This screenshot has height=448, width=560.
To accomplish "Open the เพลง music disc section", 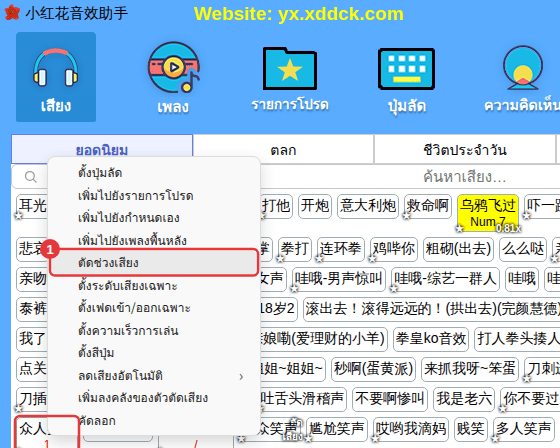I will tap(174, 77).
